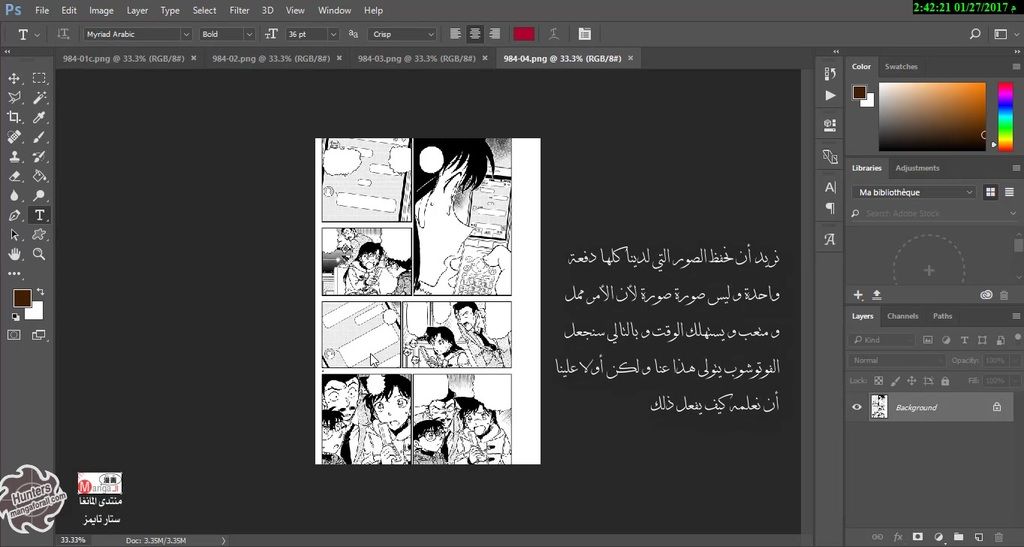Switch to the Adjustments tab

[x=917, y=168]
